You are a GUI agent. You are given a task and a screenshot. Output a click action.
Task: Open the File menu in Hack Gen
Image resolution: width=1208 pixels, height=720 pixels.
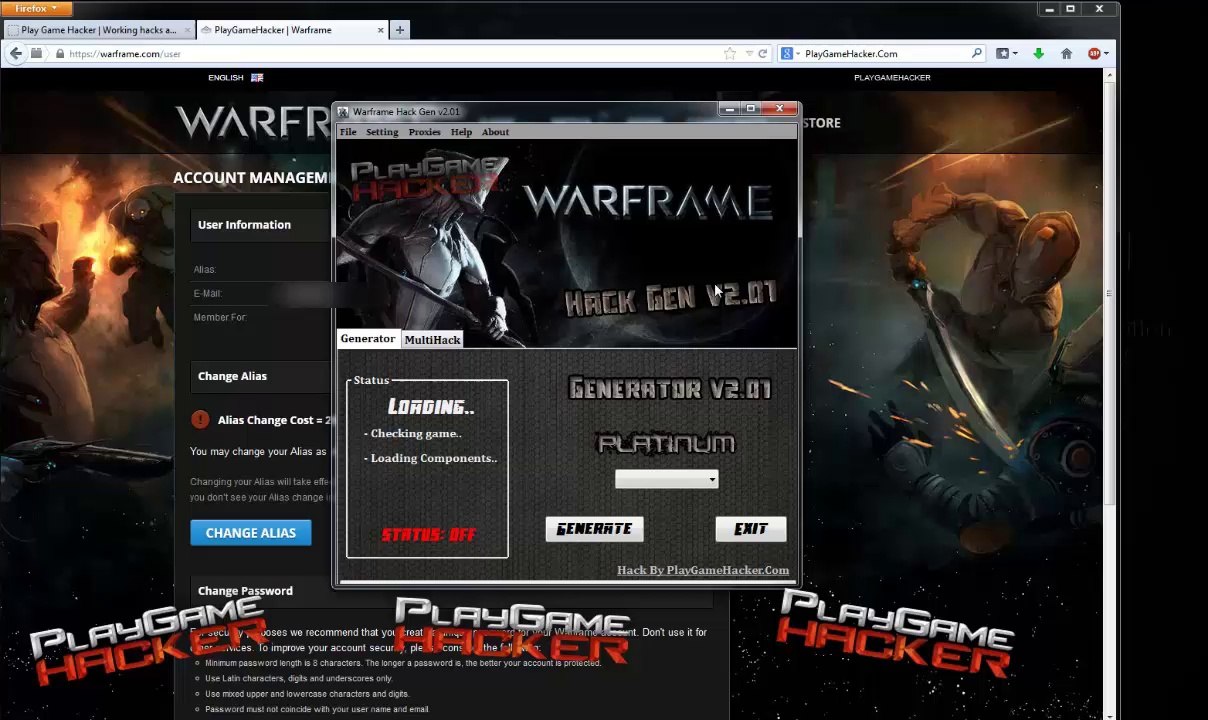[x=348, y=132]
